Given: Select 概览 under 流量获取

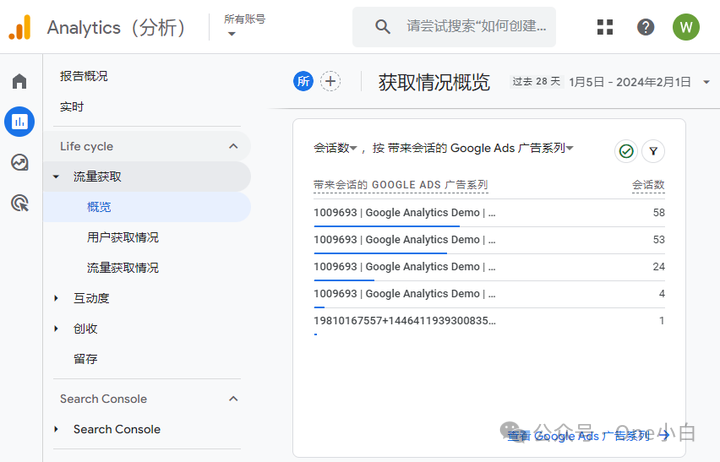Looking at the screenshot, I should (147, 207).
